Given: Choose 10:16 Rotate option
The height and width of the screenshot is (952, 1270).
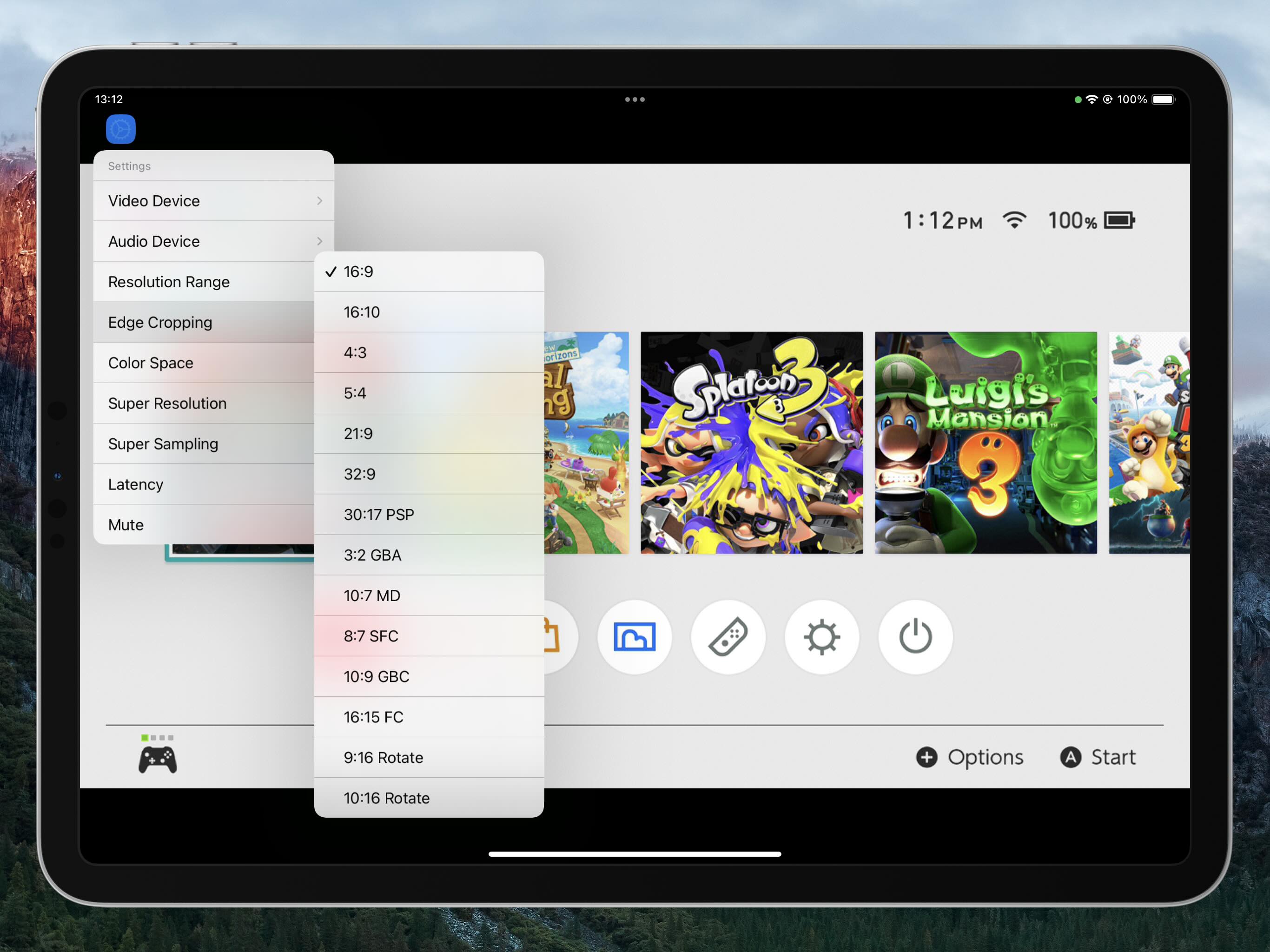Looking at the screenshot, I should coord(429,798).
